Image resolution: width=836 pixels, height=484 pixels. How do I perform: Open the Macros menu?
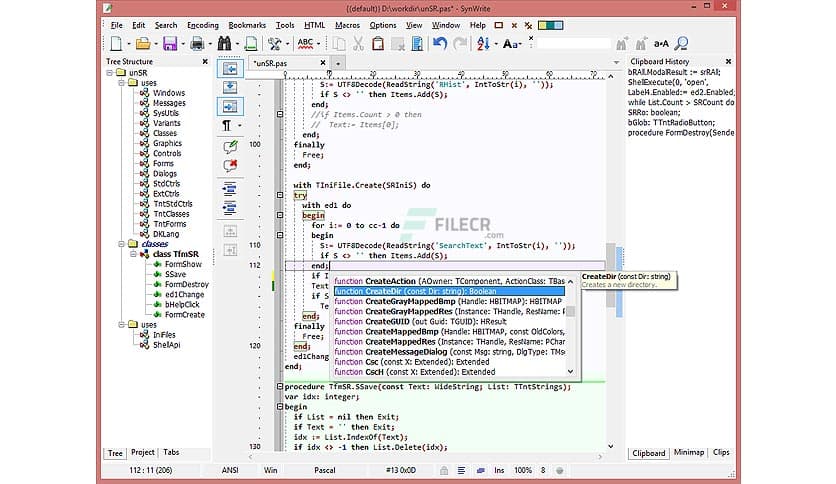[x=347, y=25]
